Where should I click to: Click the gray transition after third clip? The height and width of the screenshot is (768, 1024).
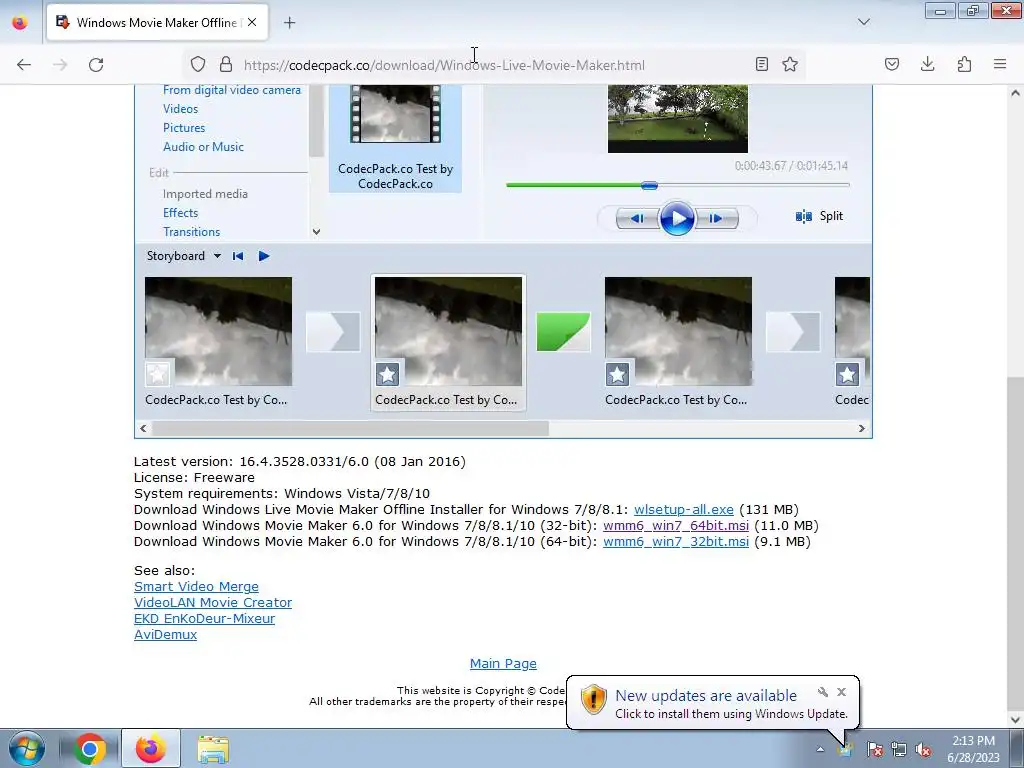click(793, 332)
